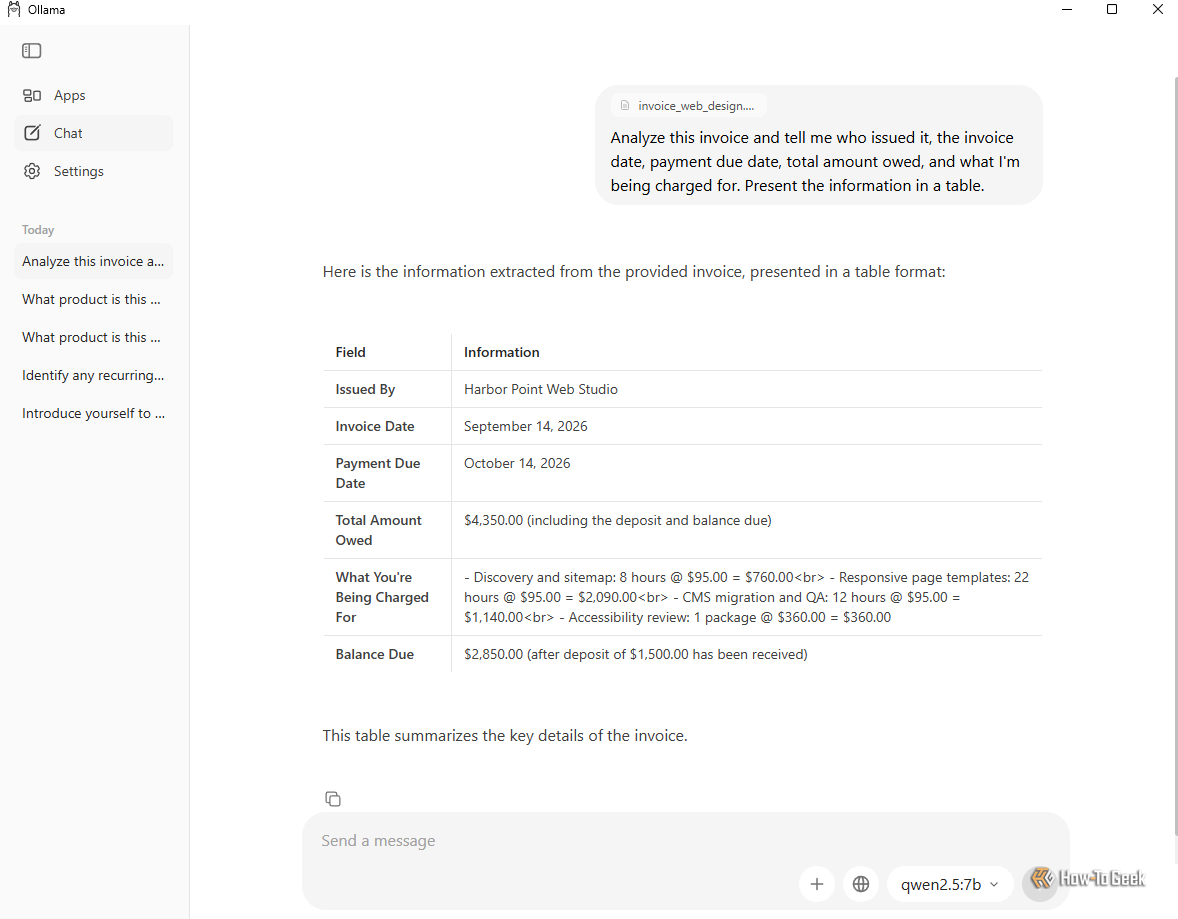
Task: Click the 'Today' history heading
Action: click(38, 230)
